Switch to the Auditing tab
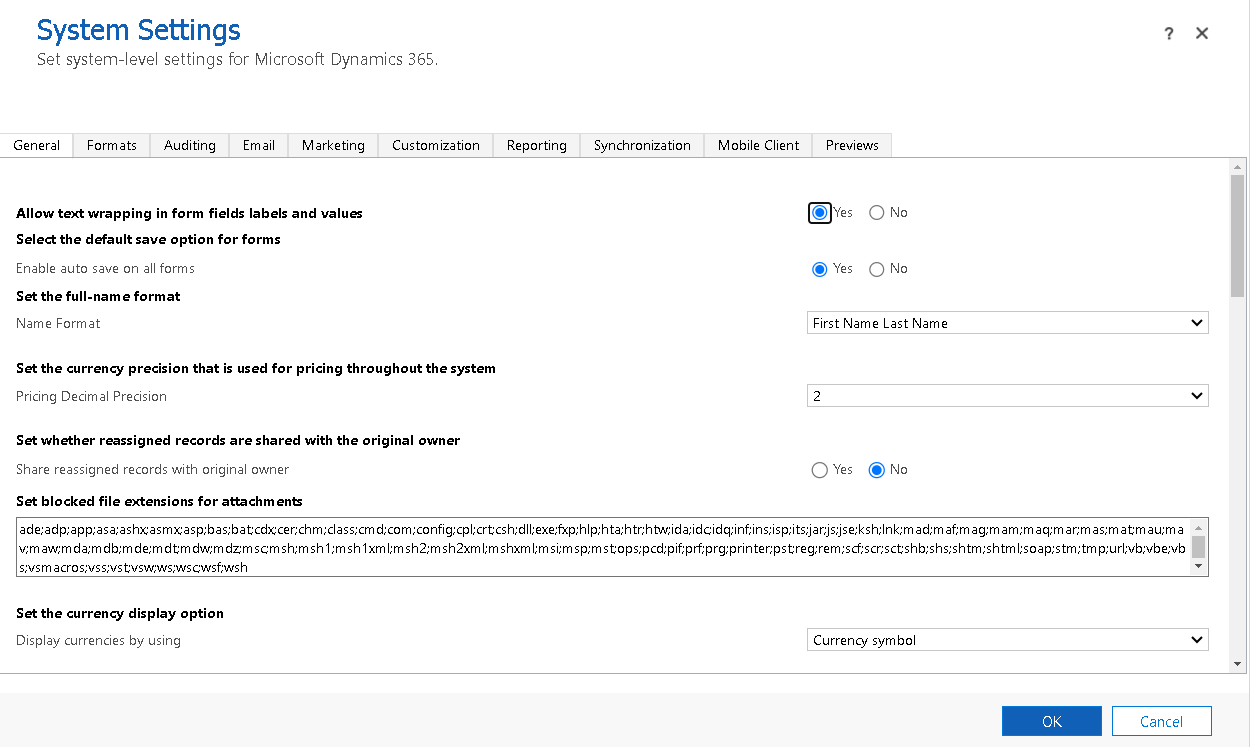This screenshot has height=747, width=1250. (190, 145)
